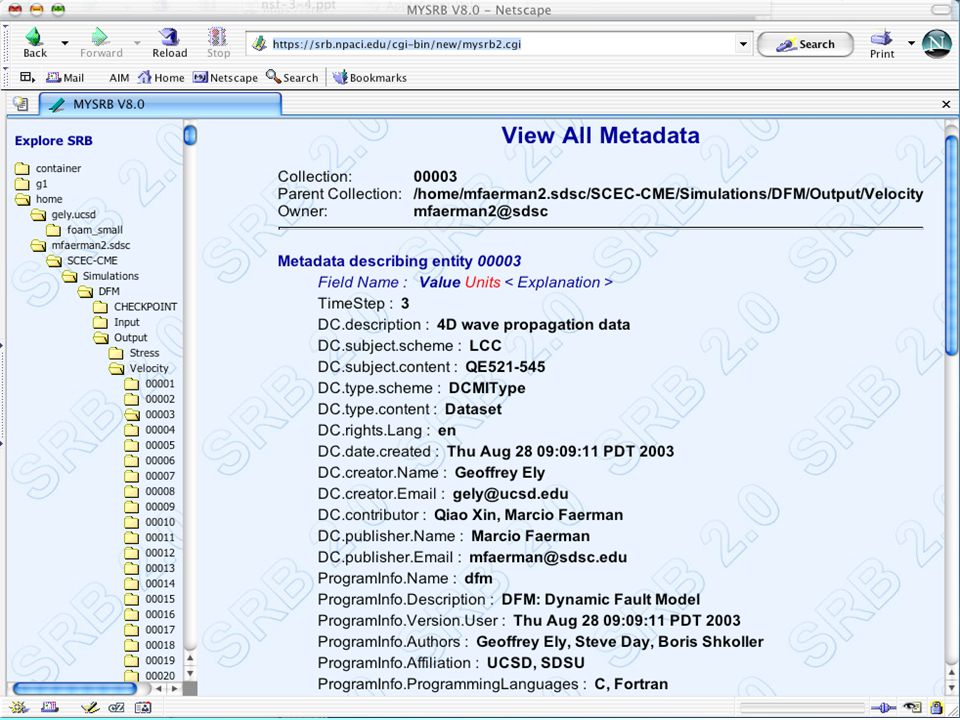
Task: Click the tree panel horizontal scrollbar thumb
Action: (75, 688)
